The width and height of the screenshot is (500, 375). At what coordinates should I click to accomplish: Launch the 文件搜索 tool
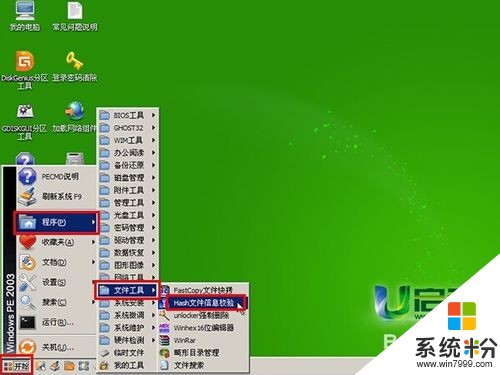pos(204,365)
